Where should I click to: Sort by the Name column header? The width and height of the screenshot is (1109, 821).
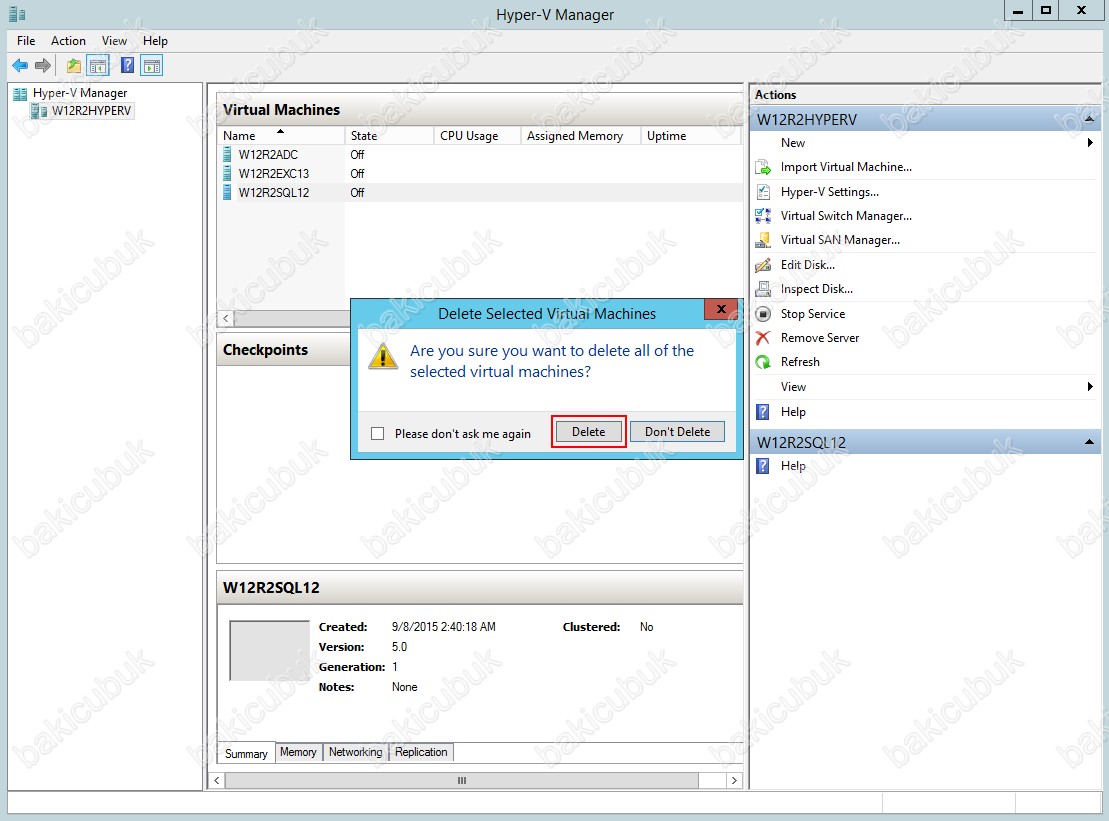click(281, 136)
